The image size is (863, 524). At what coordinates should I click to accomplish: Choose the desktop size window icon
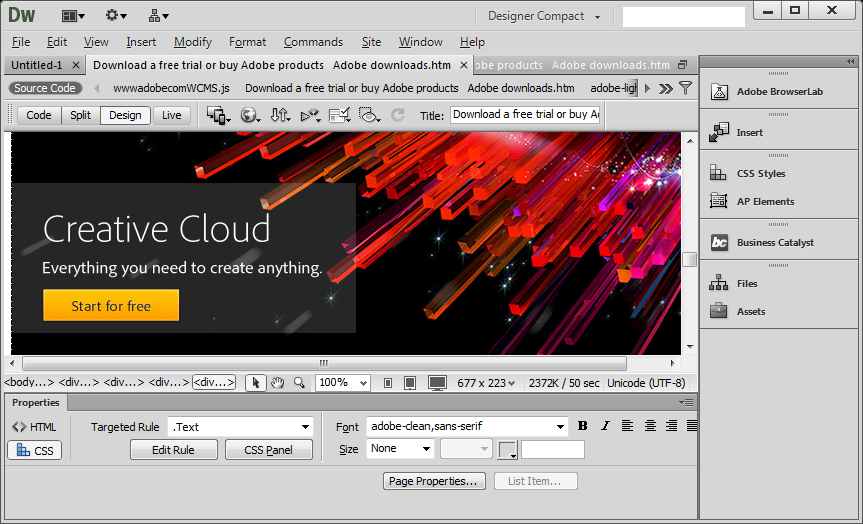438,383
